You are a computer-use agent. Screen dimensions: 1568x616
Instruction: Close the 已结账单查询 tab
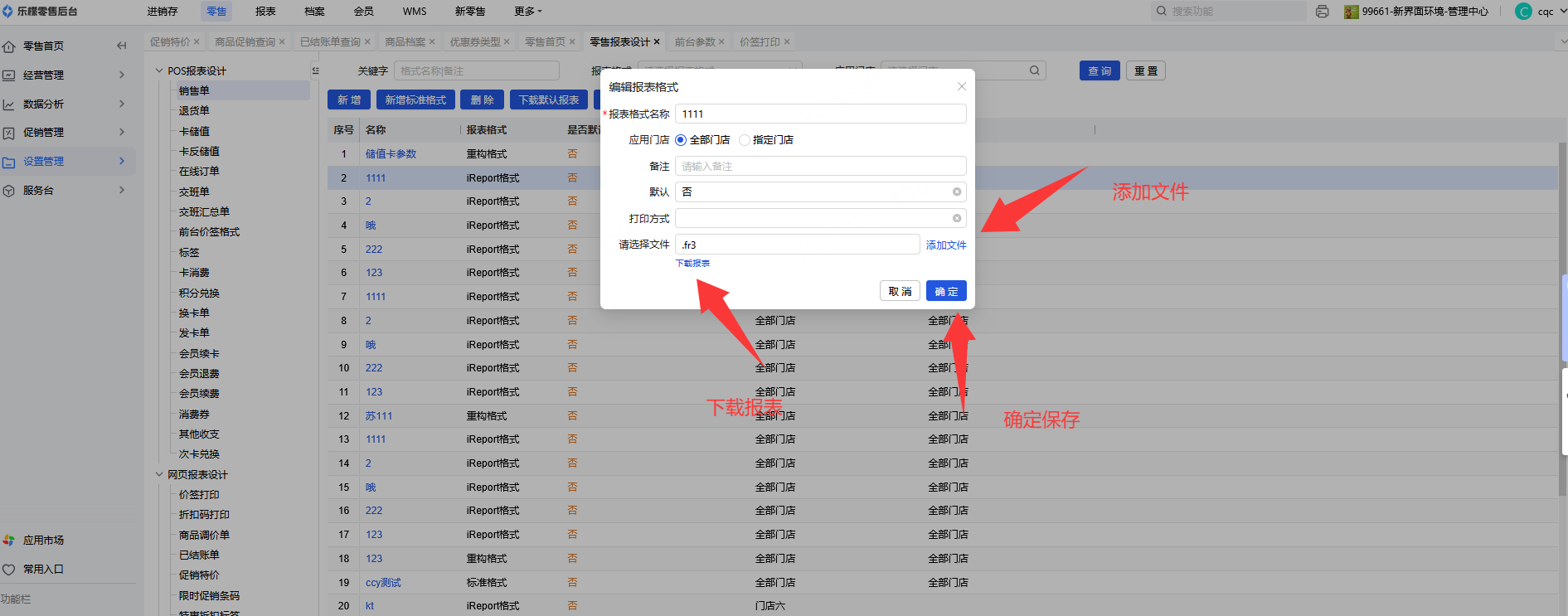click(367, 42)
